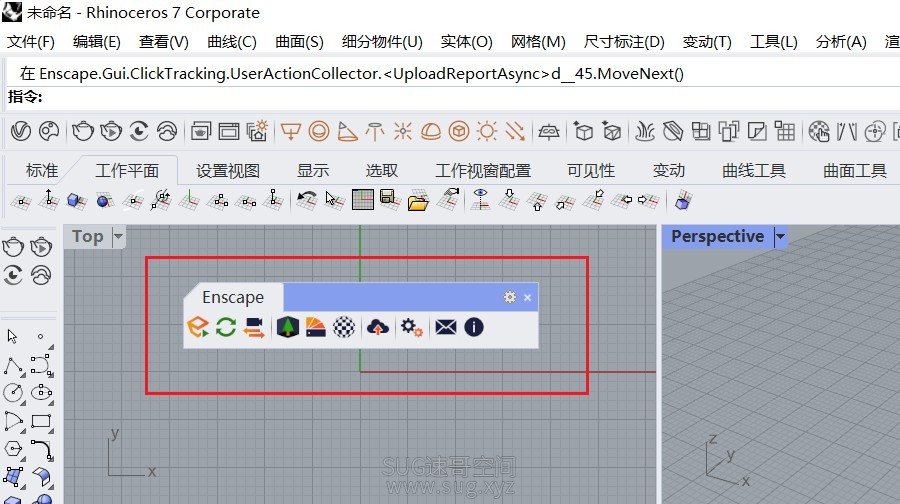Viewport: 900px width, 504px height.
Task: Click undo CPlane change icon
Action: [307, 200]
